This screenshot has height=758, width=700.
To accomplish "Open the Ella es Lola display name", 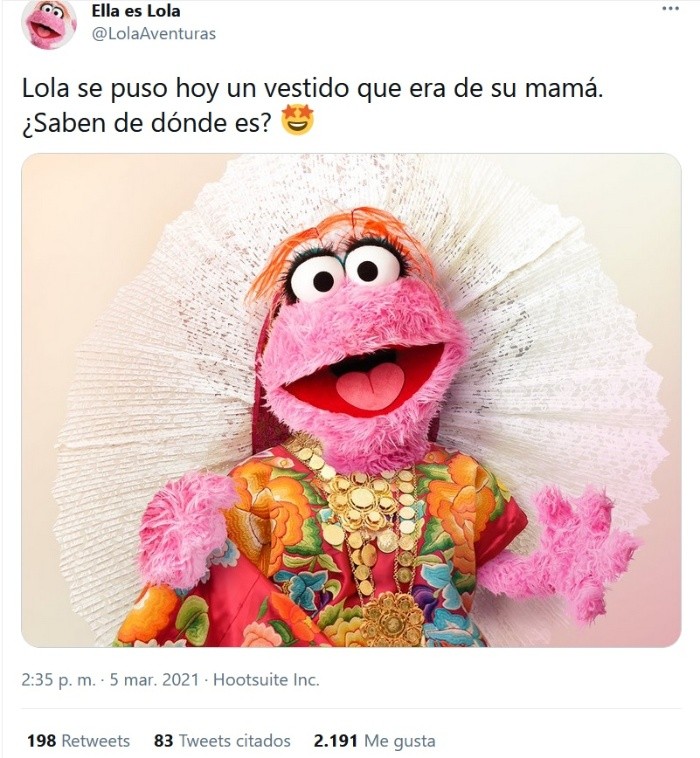I will tap(136, 11).
